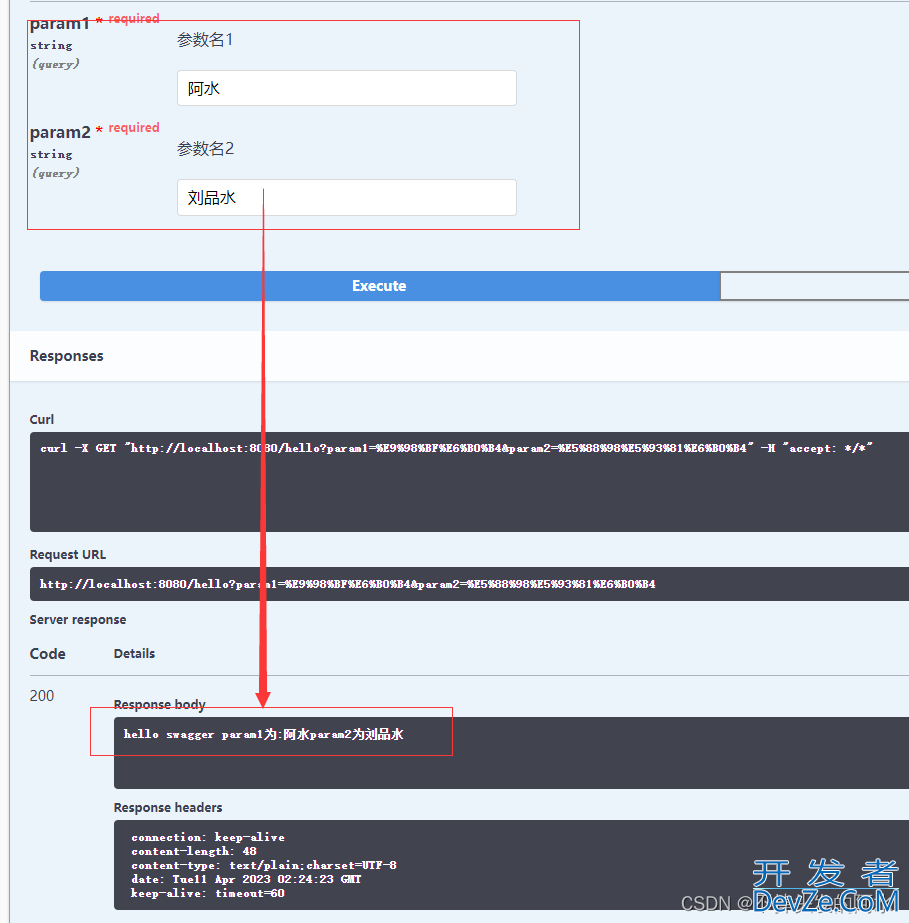This screenshot has width=909, height=923.
Task: Click the keep-alive: timeout=60 header line
Action: [208, 894]
